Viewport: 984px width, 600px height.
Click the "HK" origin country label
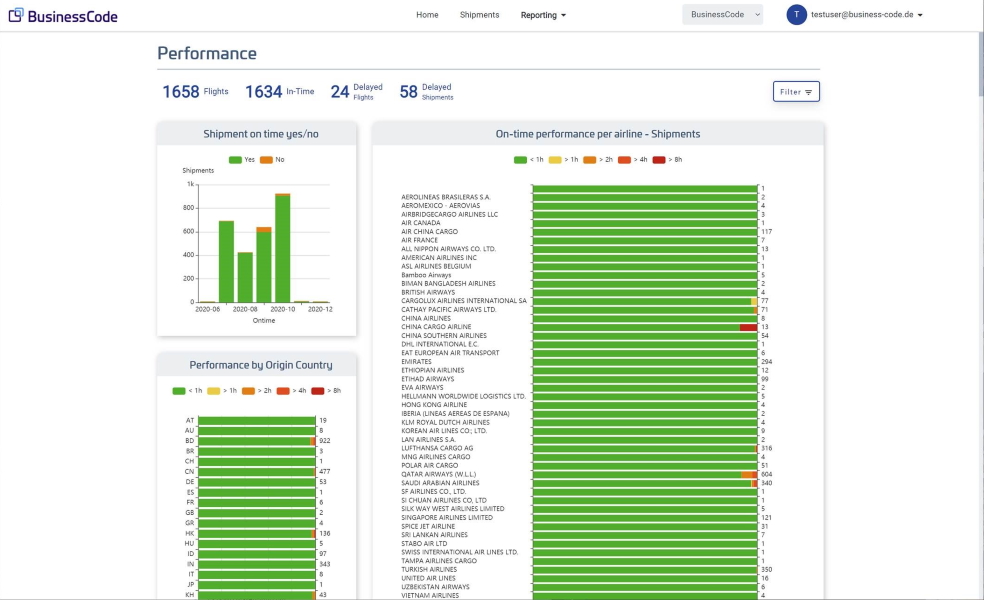tap(190, 533)
